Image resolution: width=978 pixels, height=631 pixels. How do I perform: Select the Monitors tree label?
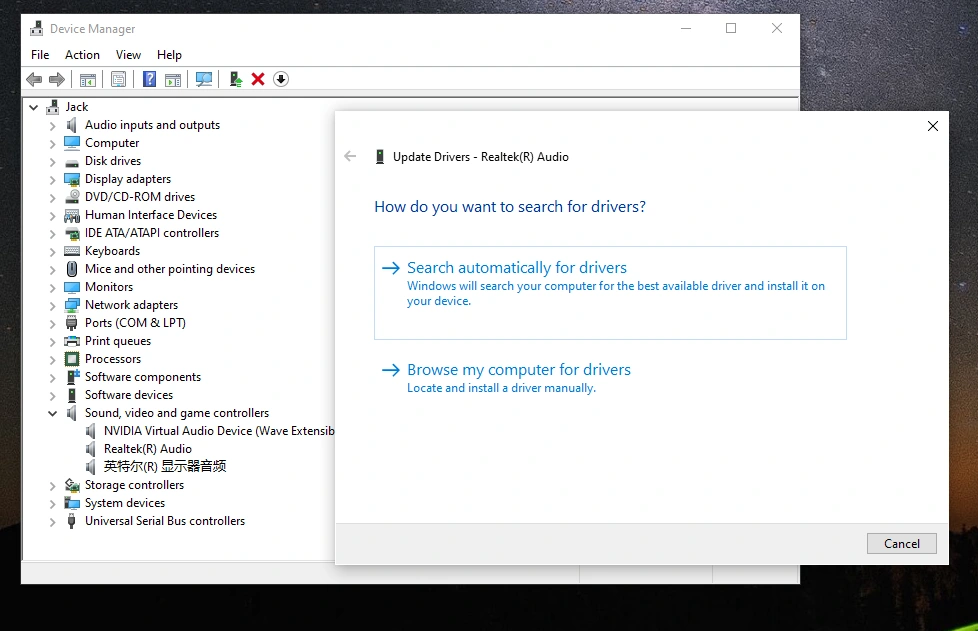point(109,287)
